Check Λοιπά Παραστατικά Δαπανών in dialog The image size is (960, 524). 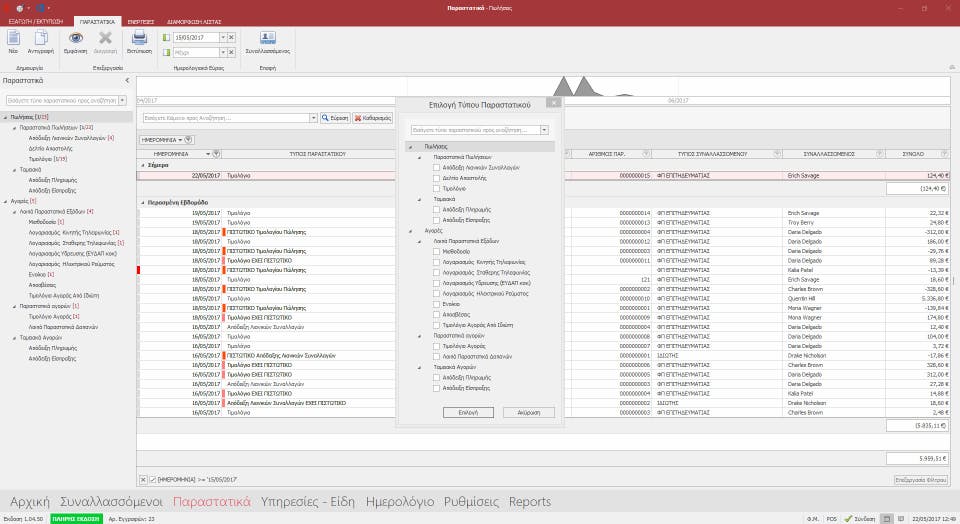point(437,356)
